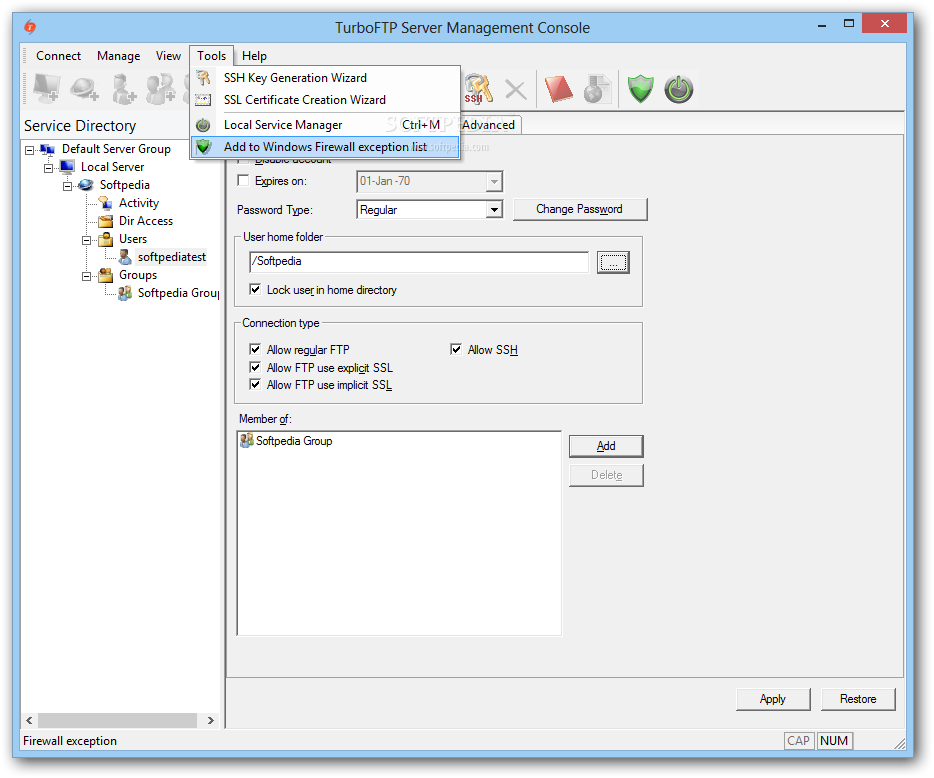Click the SSH key toolbar icon
The image size is (934, 778).
click(478, 89)
